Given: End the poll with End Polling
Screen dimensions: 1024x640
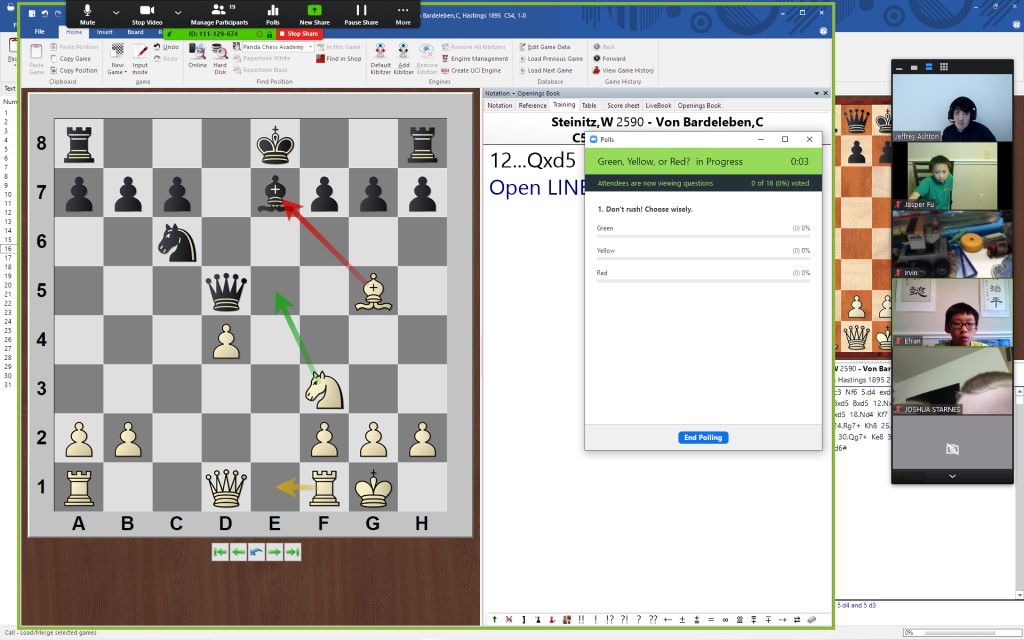Looking at the screenshot, I should click(x=702, y=437).
